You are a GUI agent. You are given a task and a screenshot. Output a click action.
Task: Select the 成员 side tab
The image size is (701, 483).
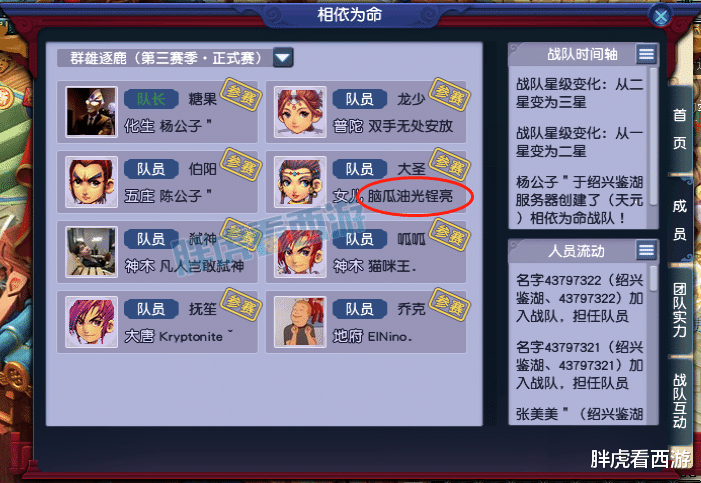pyautogui.click(x=680, y=220)
